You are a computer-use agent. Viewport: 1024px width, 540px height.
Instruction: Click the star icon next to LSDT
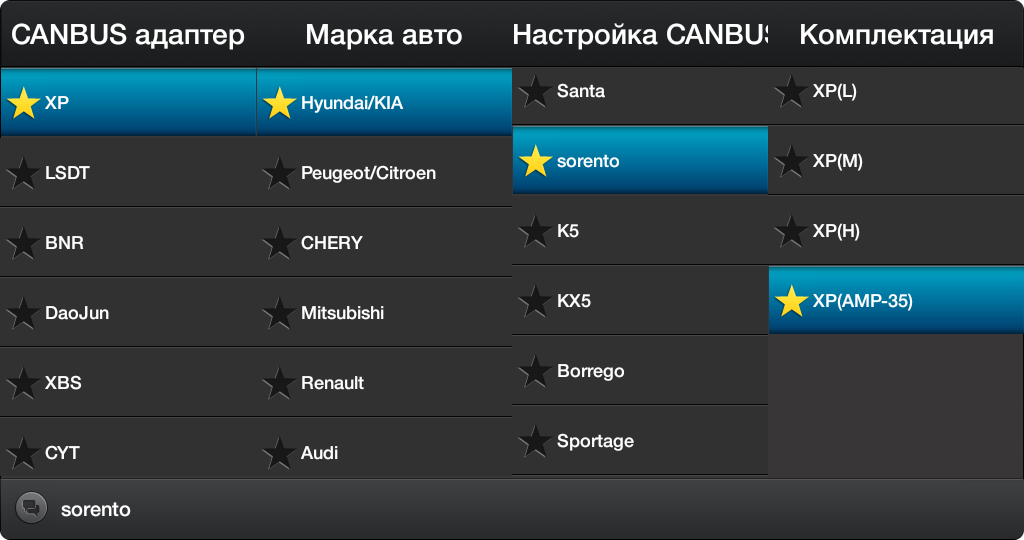[x=23, y=173]
